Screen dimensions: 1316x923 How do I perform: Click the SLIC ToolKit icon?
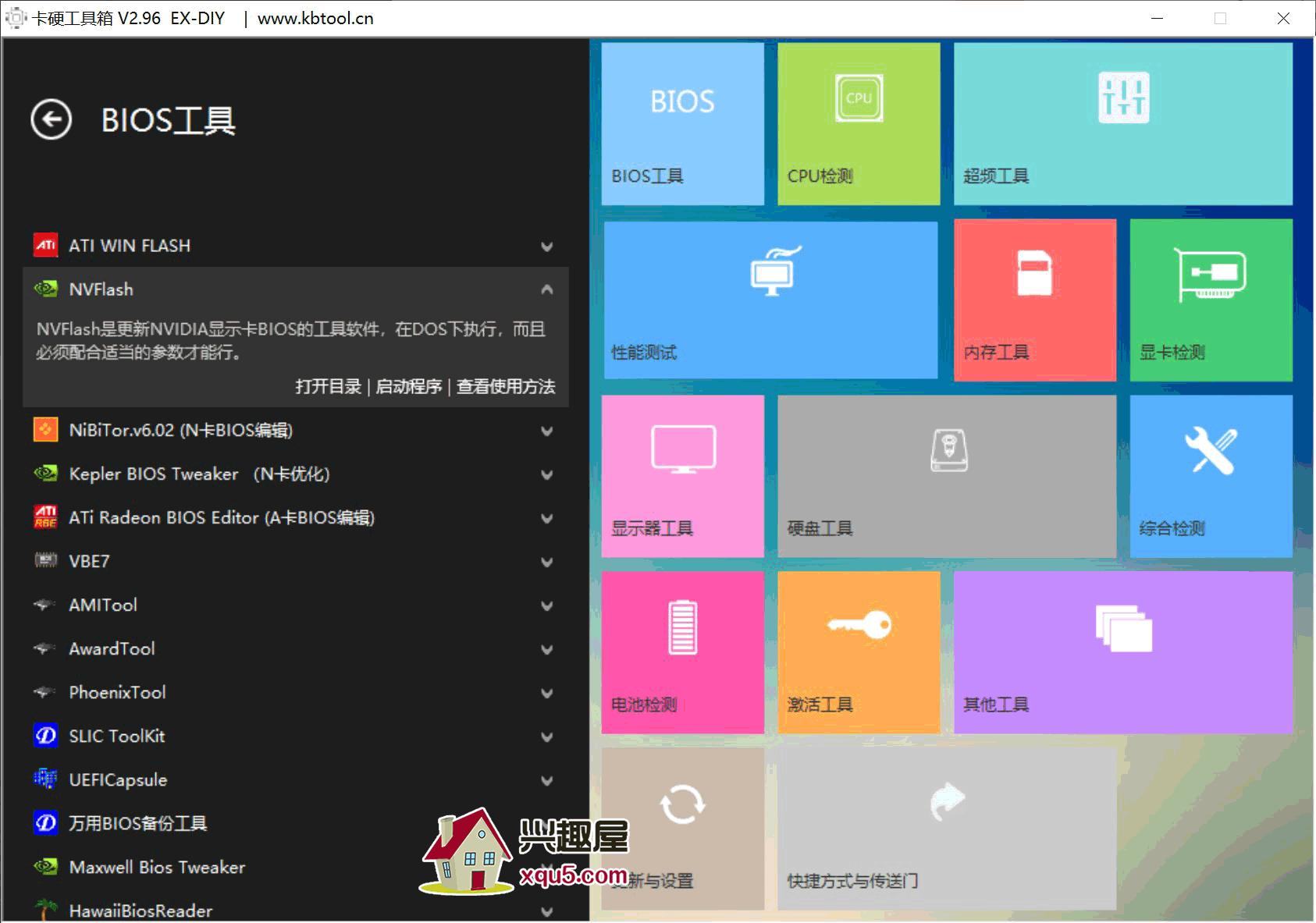pyautogui.click(x=45, y=736)
